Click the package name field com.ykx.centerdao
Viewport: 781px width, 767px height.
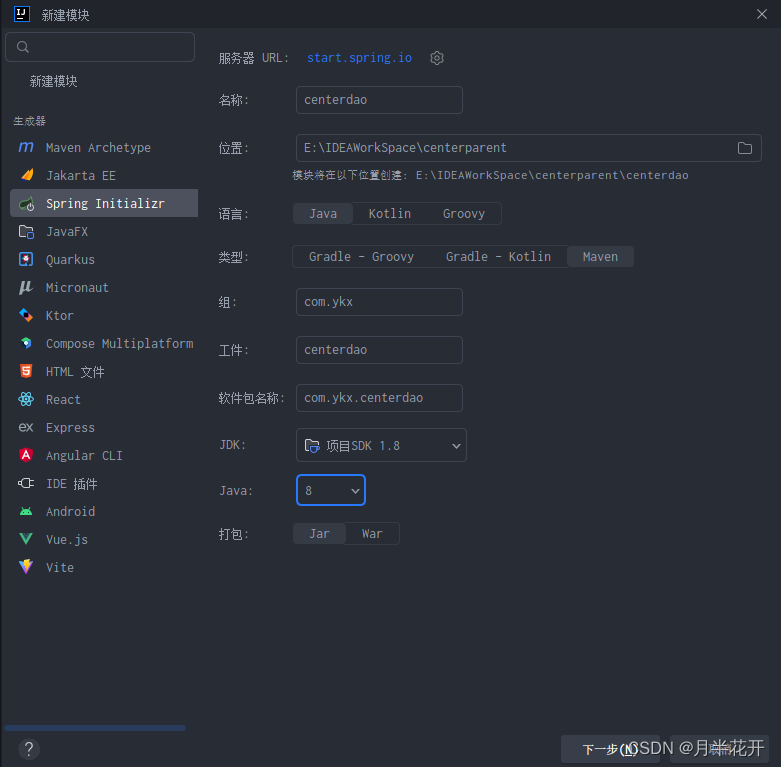click(x=379, y=398)
